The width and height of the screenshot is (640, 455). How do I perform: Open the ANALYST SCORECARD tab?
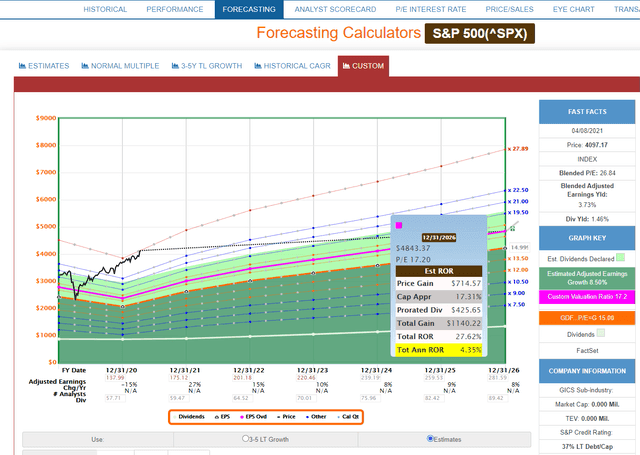[x=335, y=9]
